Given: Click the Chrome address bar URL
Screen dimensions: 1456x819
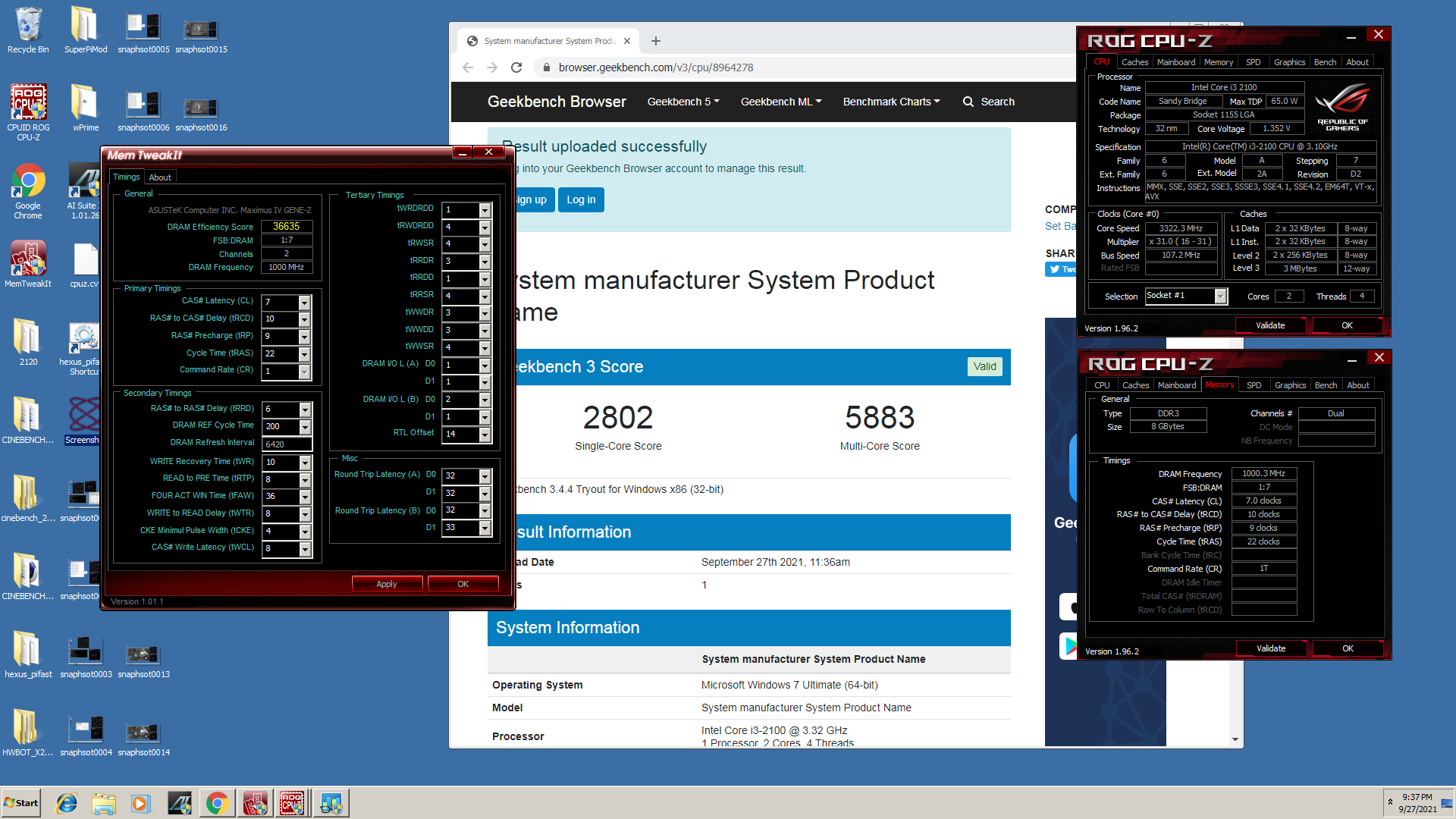Looking at the screenshot, I should pyautogui.click(x=656, y=67).
